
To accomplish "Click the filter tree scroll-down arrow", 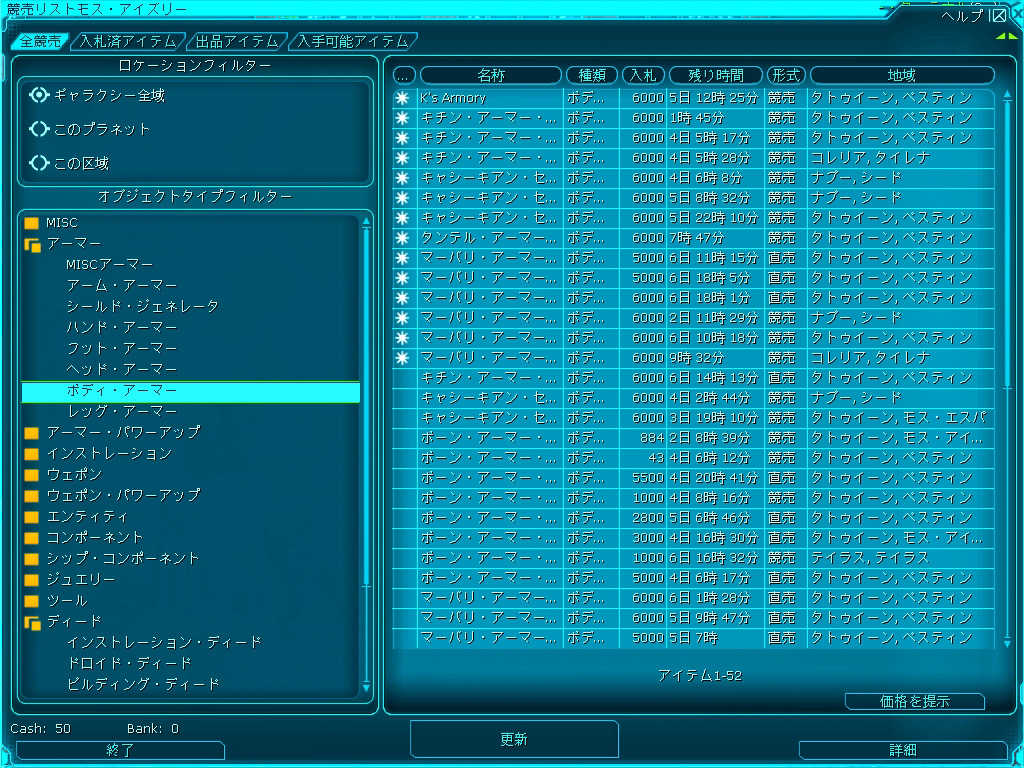I will coord(366,688).
